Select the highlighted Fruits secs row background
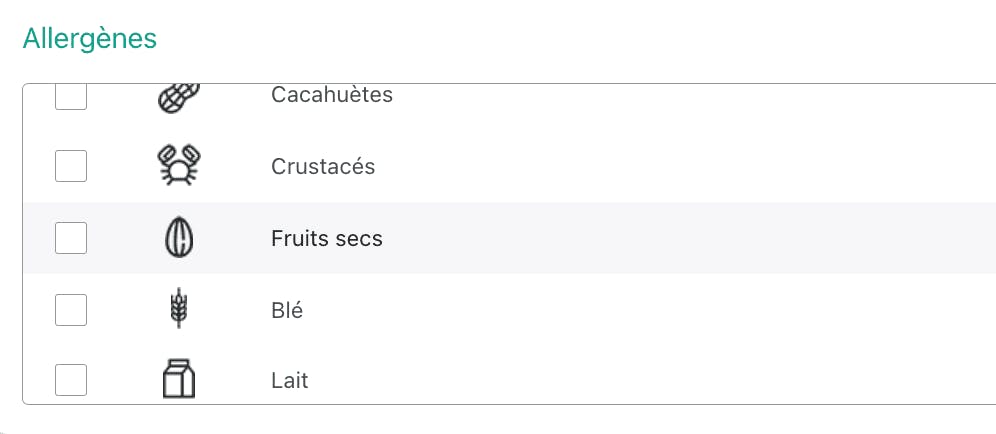This screenshot has width=996, height=434. (x=509, y=238)
